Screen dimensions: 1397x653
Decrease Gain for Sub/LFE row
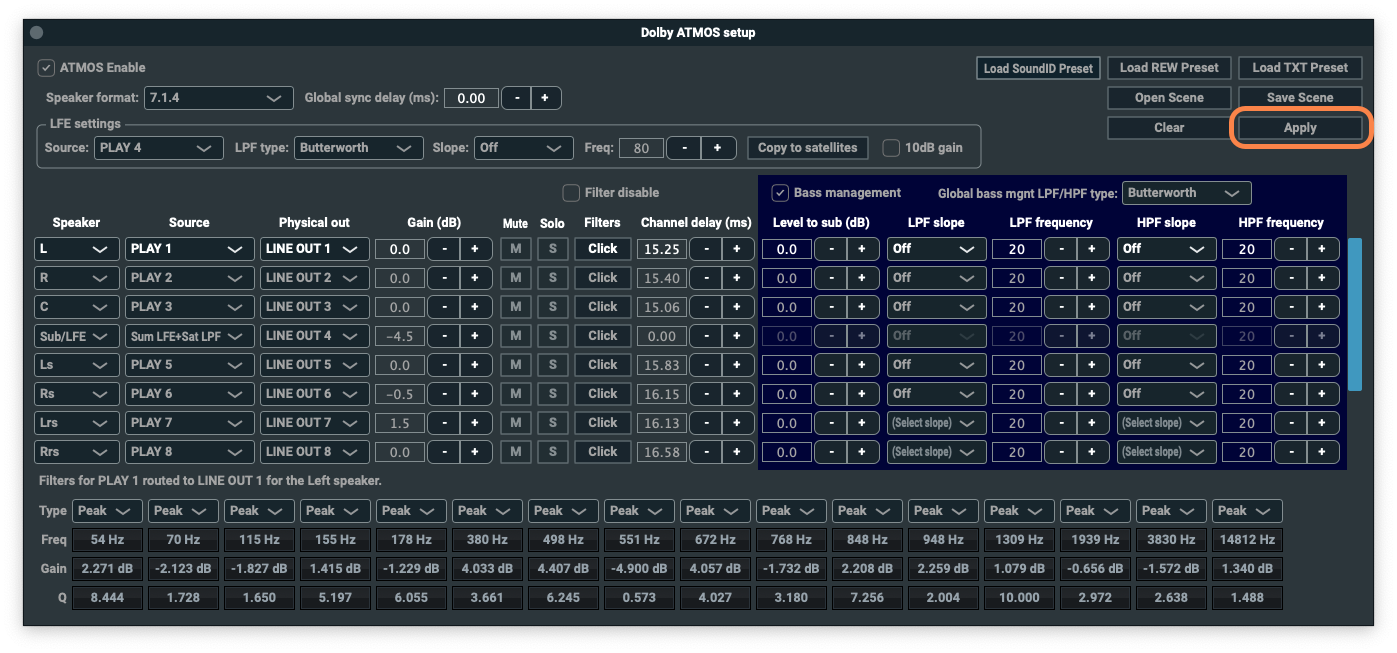[444, 336]
